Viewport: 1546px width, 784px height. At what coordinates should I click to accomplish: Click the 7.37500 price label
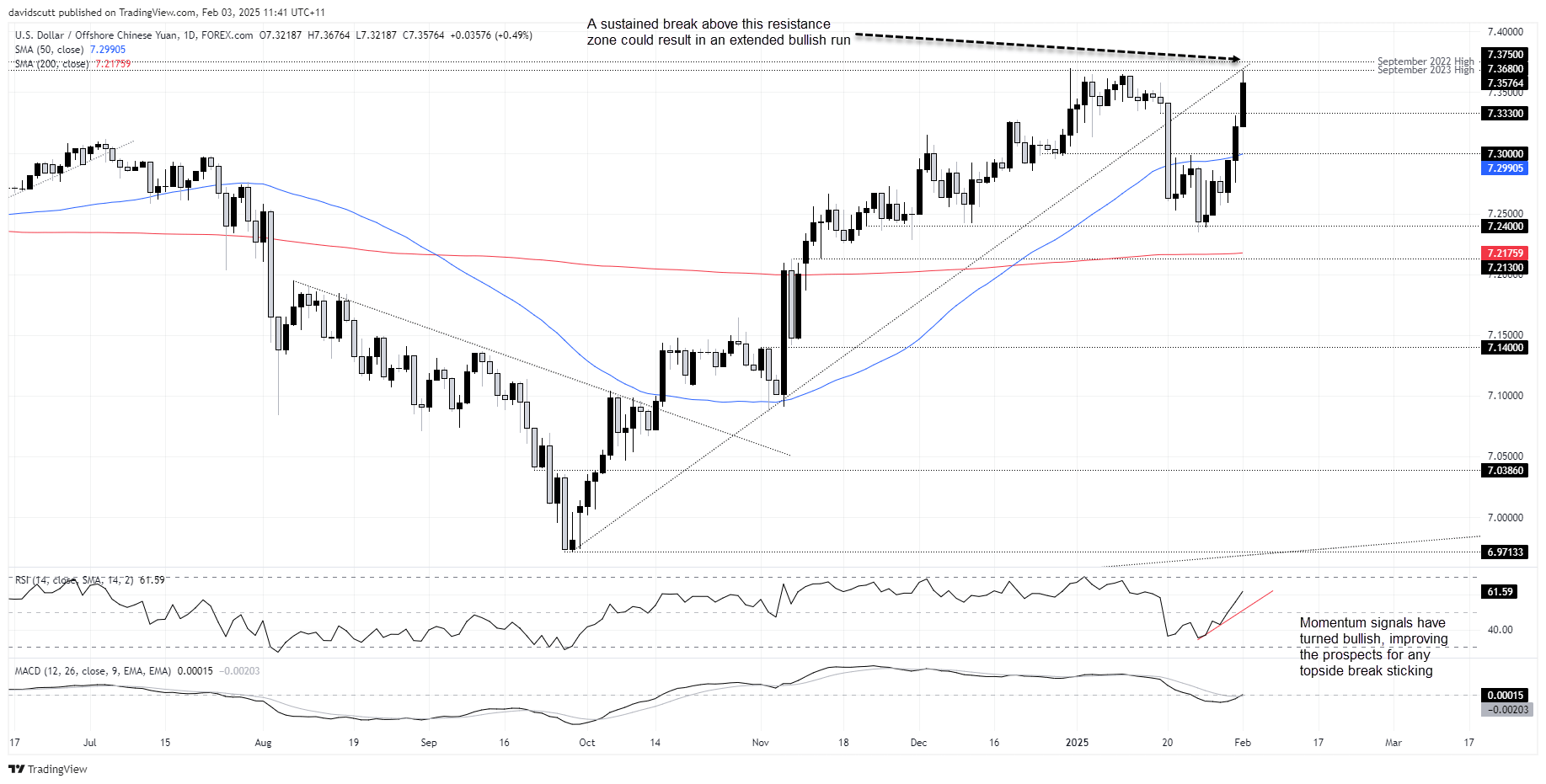[1505, 55]
